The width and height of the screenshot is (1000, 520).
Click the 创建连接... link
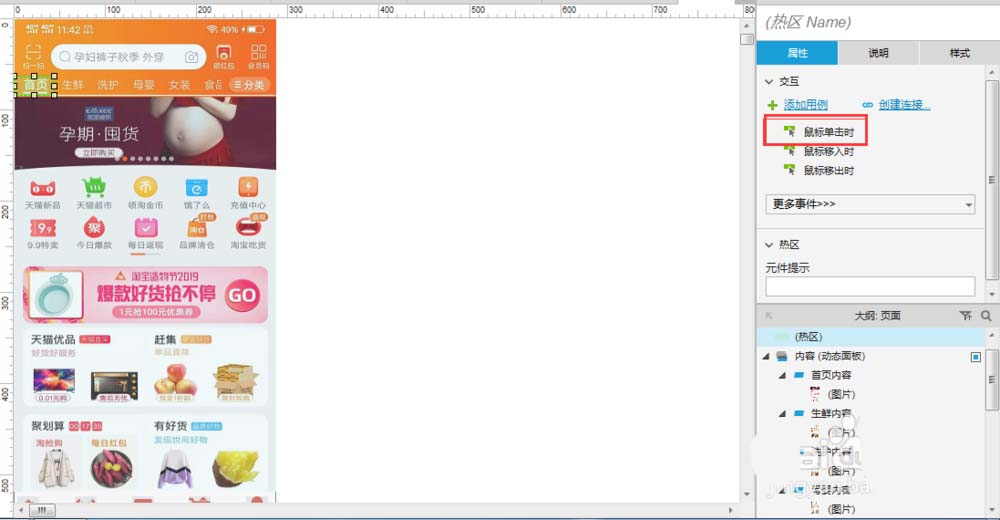pos(904,105)
